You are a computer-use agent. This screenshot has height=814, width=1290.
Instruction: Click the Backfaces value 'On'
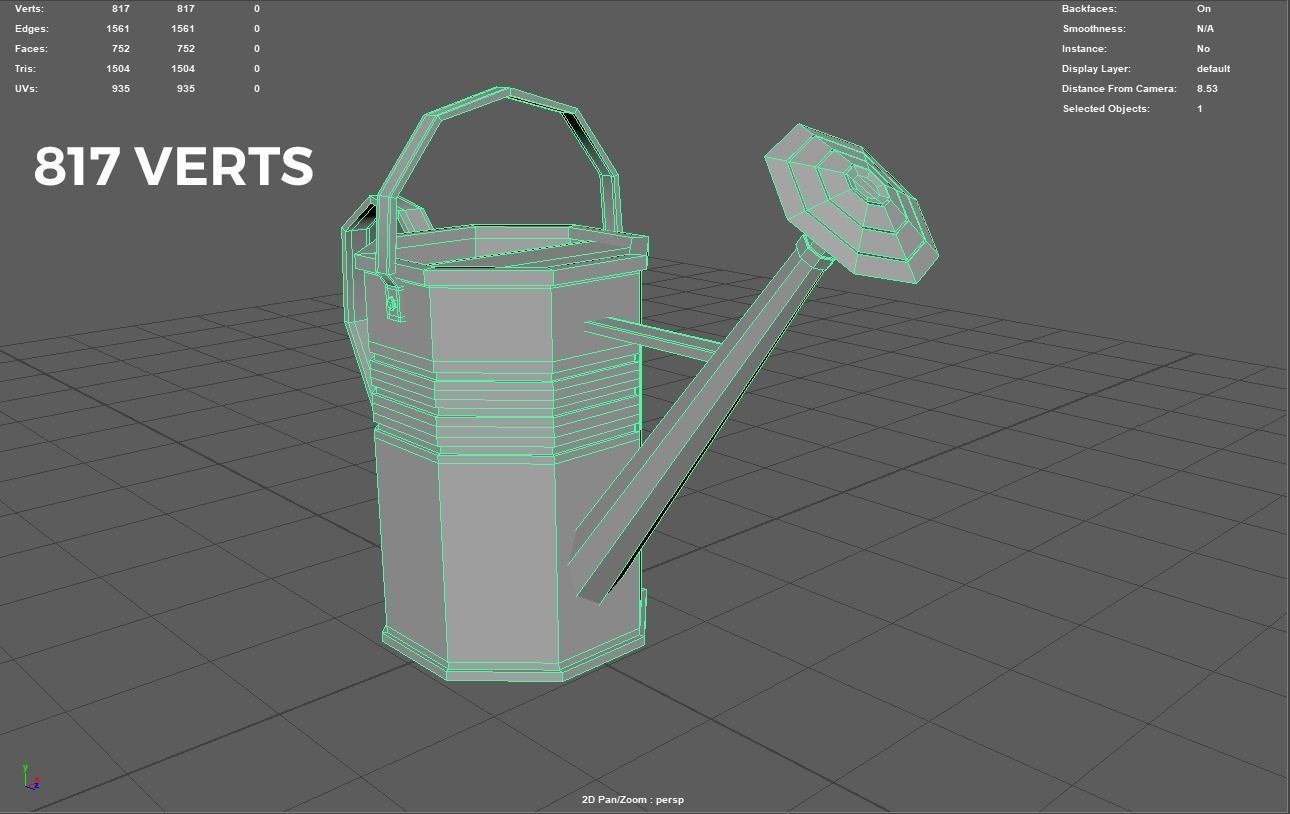(1204, 8)
